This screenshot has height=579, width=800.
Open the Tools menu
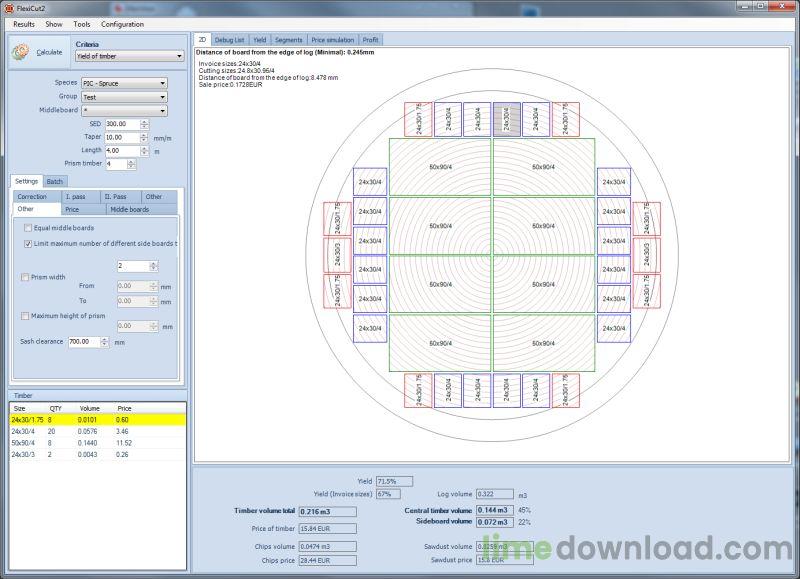tap(82, 23)
